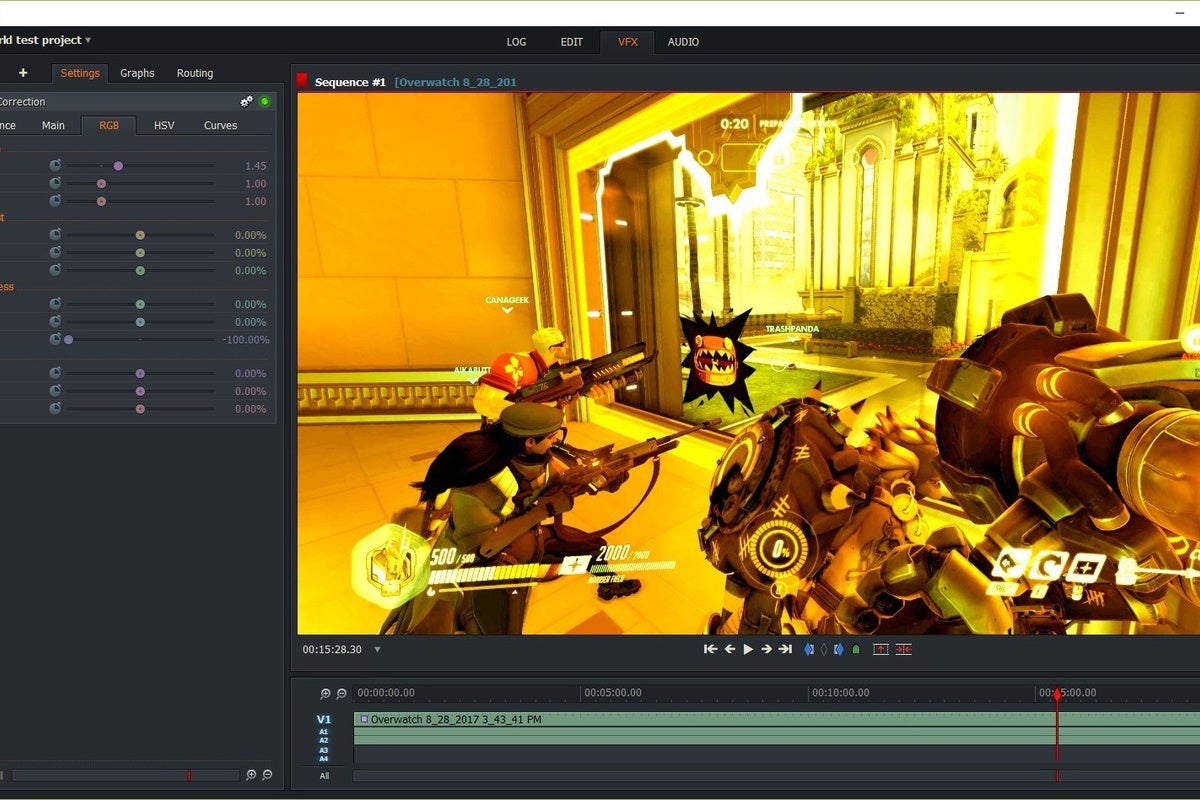1200x800 pixels.
Task: Select the Overwatch 8_28 viewer tab
Action: (456, 82)
